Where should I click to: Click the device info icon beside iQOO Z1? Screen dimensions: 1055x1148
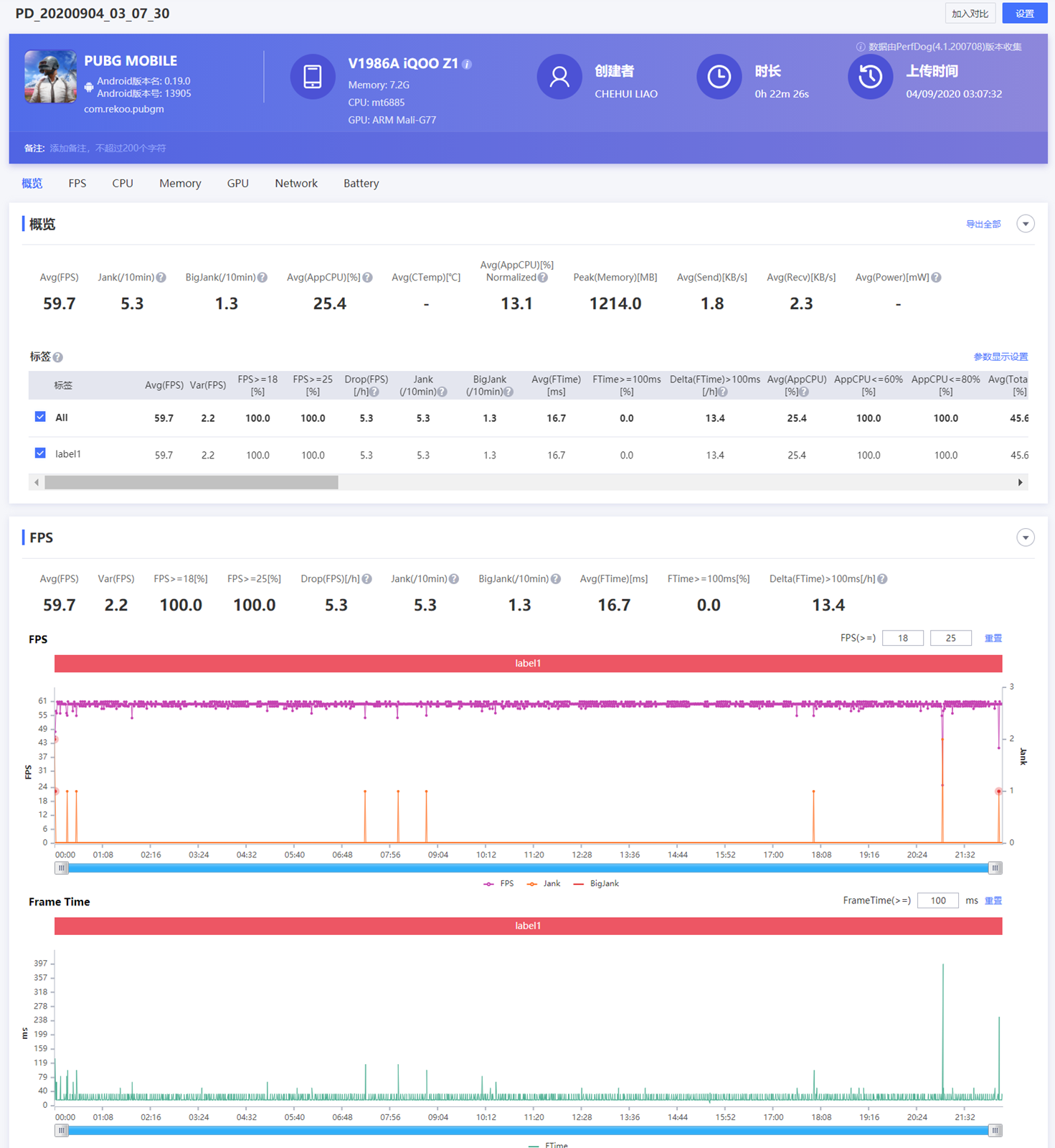pyautogui.click(x=467, y=65)
